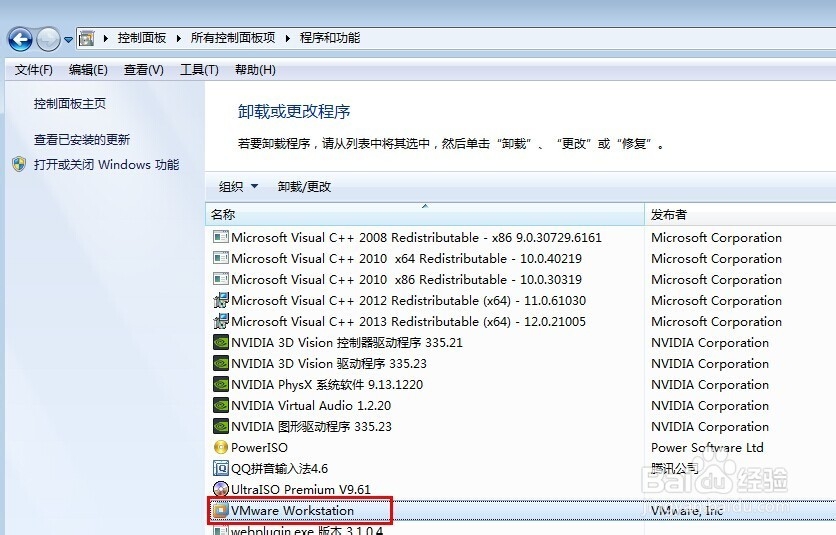Select NVIDIA 3D Vision 控制器驱动程序 335.21

(347, 342)
